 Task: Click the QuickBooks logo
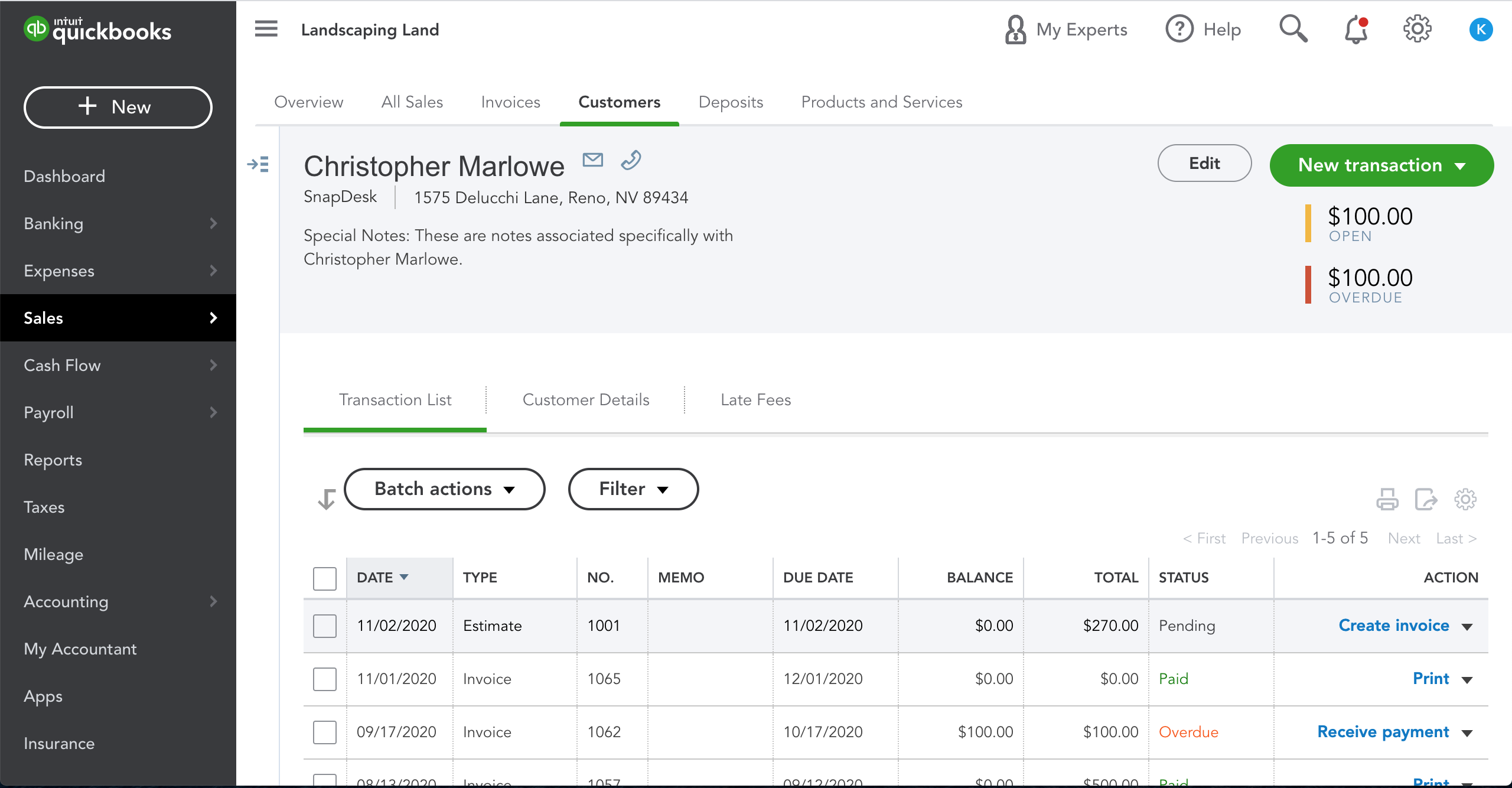coord(97,30)
